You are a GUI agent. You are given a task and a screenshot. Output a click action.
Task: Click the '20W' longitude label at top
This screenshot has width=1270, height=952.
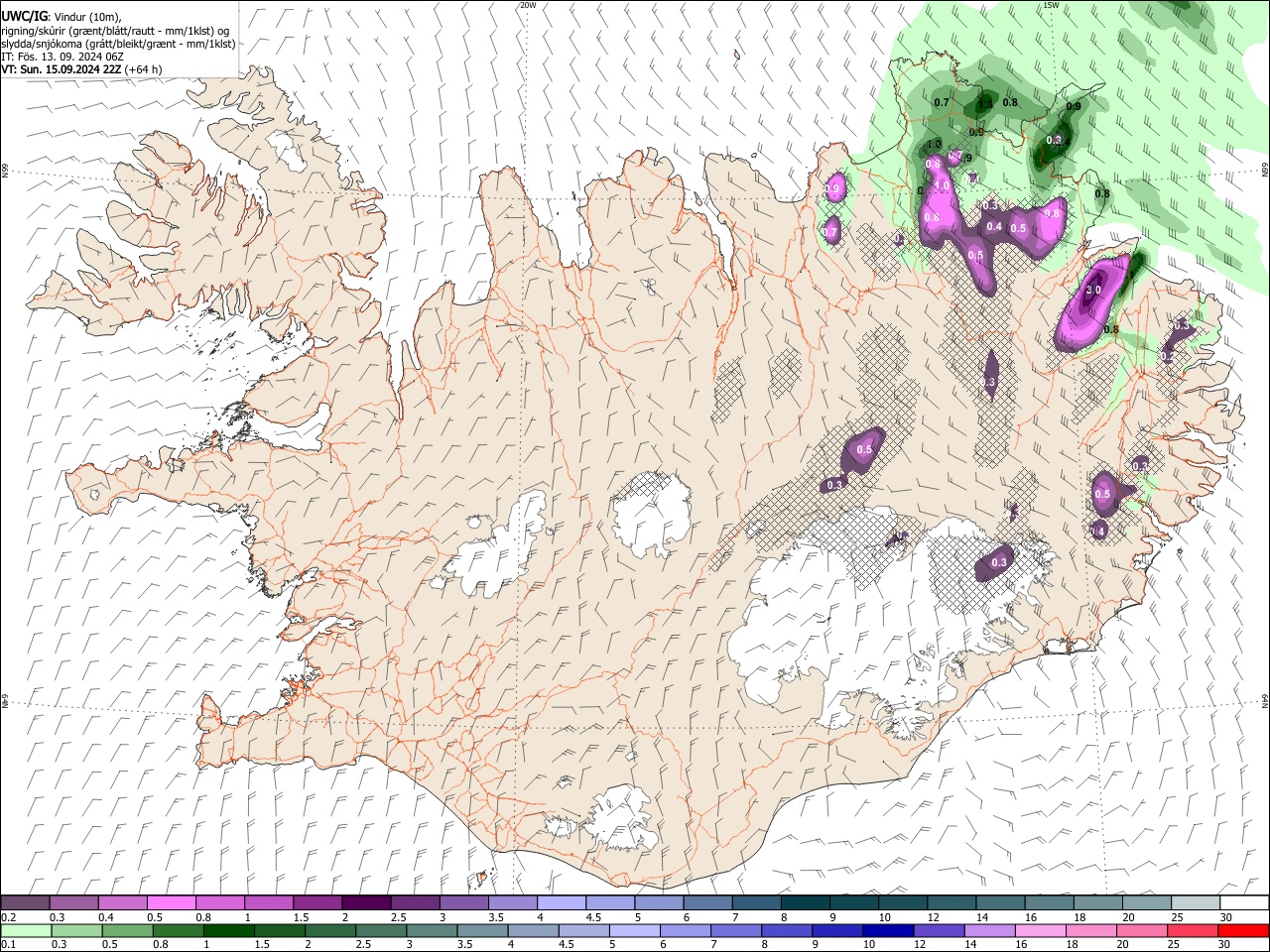[528, 5]
